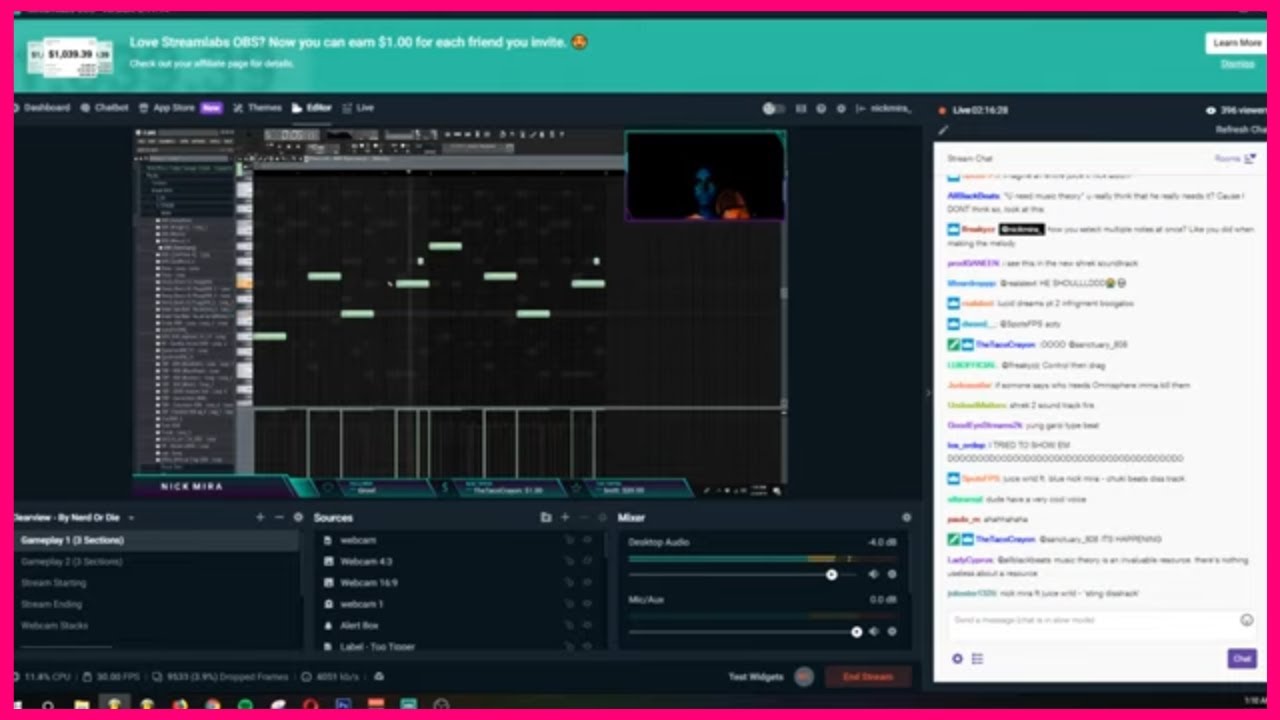Screen dimensions: 1280x720
Task: Select the Webcam 4:3 source
Action: click(x=460, y=561)
